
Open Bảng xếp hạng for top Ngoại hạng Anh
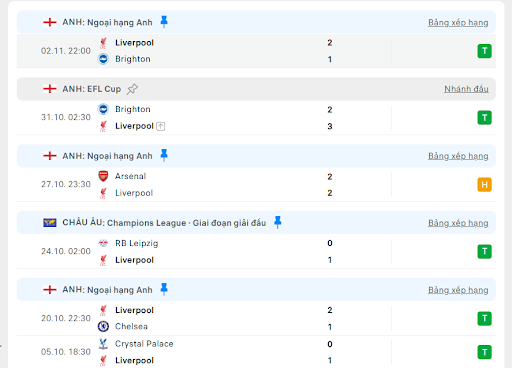pyautogui.click(x=458, y=23)
